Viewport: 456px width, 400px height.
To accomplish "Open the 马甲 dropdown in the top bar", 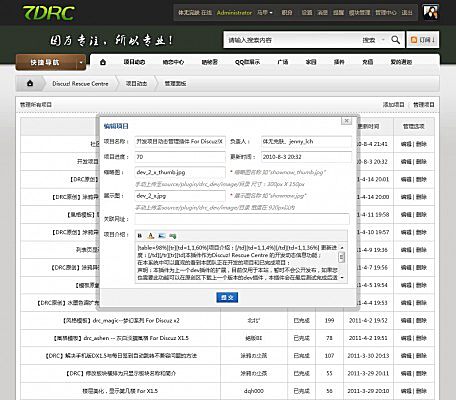I will tap(265, 13).
